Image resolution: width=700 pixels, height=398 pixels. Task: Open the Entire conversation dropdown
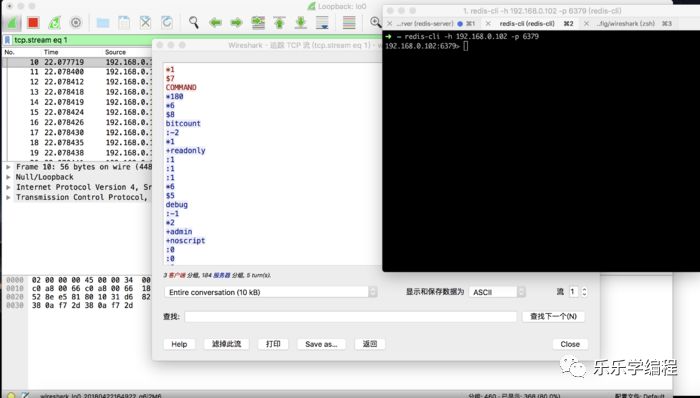271,292
